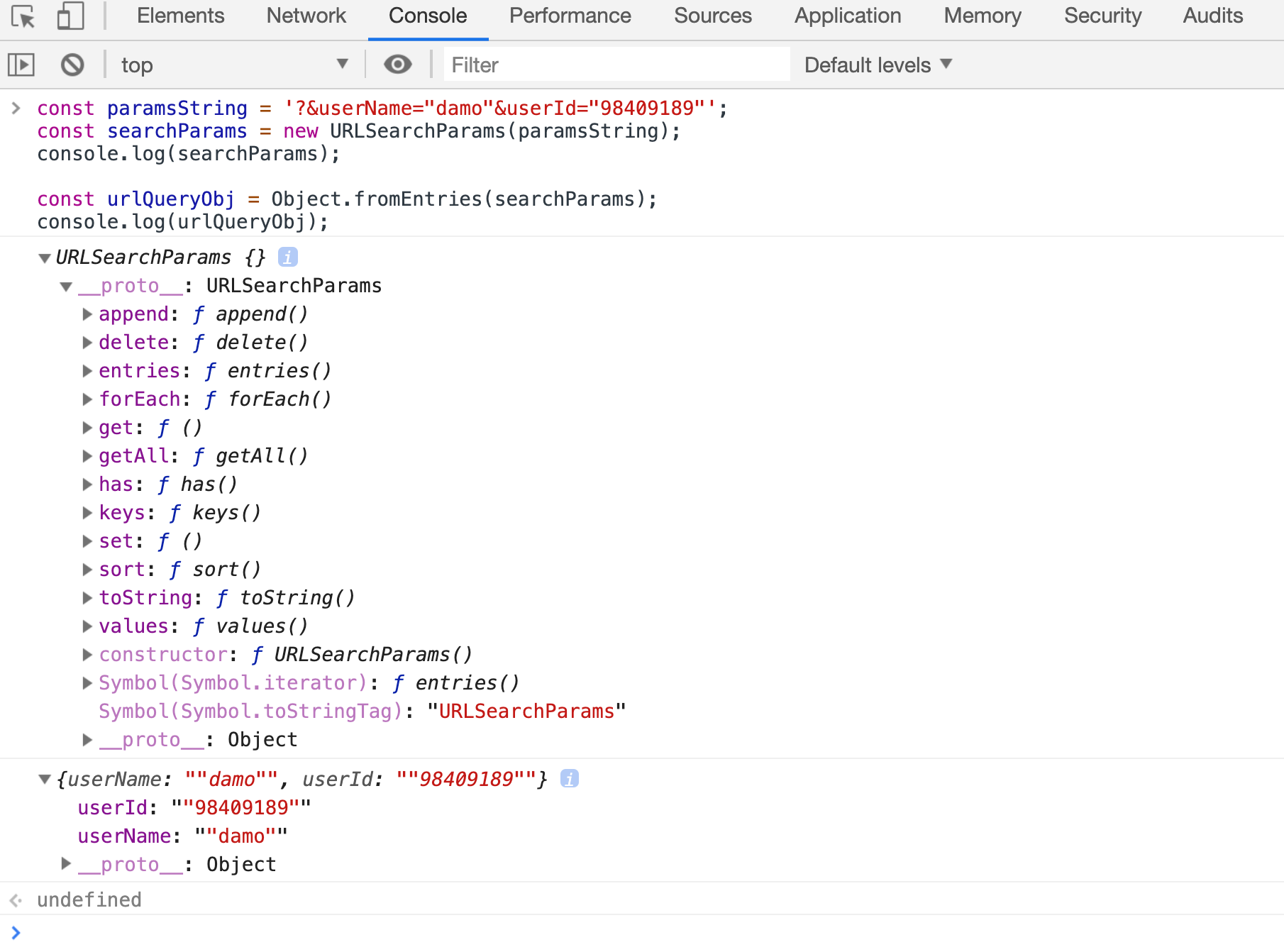
Task: Select the Symbol(Symbol.toStringTag) row
Action: (x=362, y=712)
